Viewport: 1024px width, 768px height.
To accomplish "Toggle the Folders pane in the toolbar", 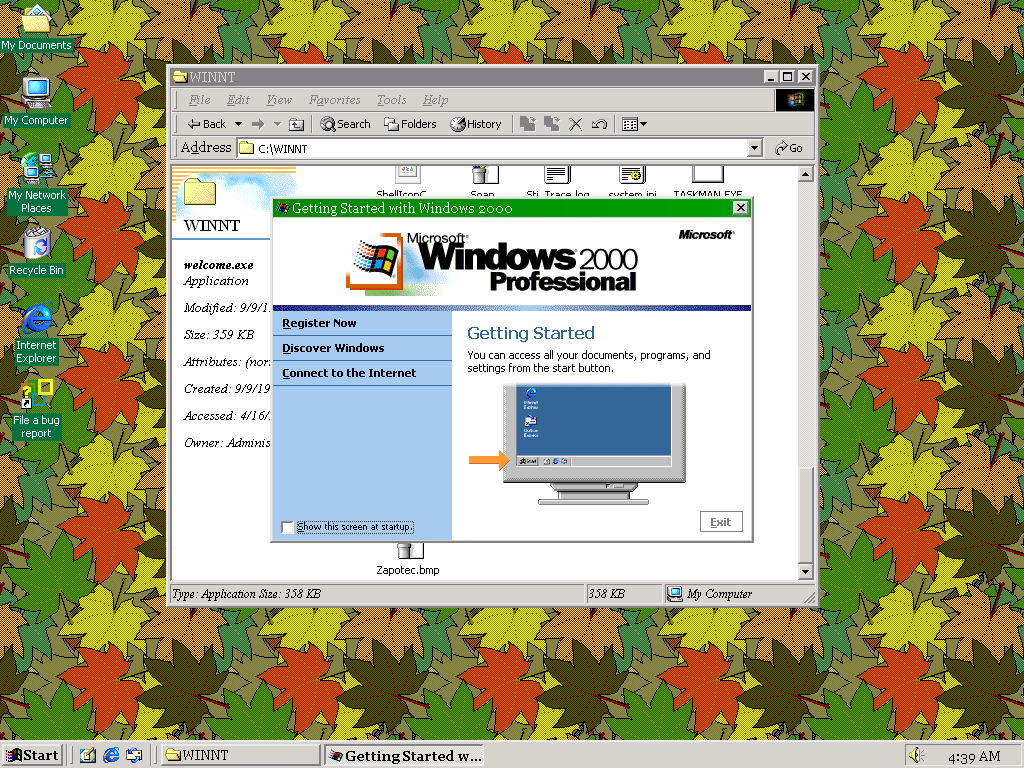I will pyautogui.click(x=410, y=124).
